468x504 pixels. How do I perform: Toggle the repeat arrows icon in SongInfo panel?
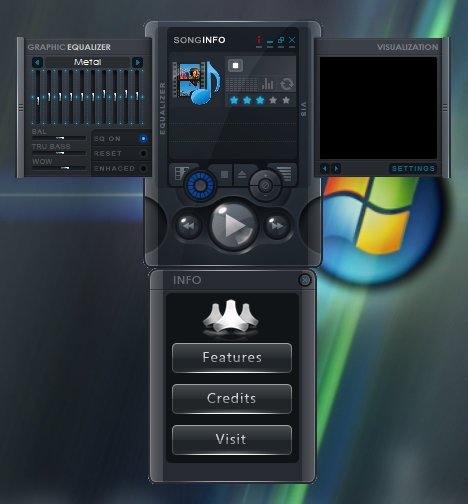[x=286, y=84]
